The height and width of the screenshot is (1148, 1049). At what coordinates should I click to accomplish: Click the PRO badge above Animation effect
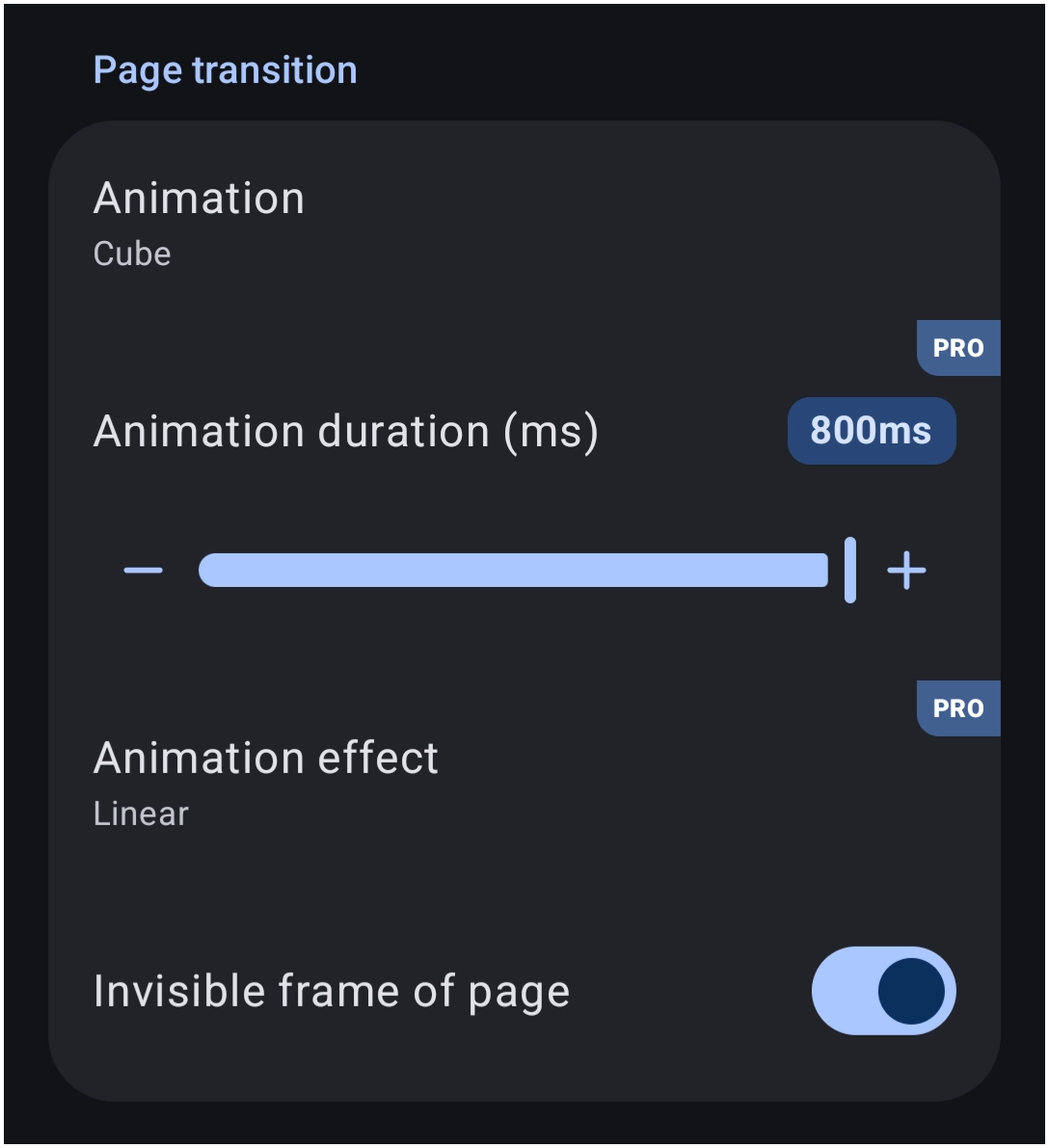coord(958,708)
